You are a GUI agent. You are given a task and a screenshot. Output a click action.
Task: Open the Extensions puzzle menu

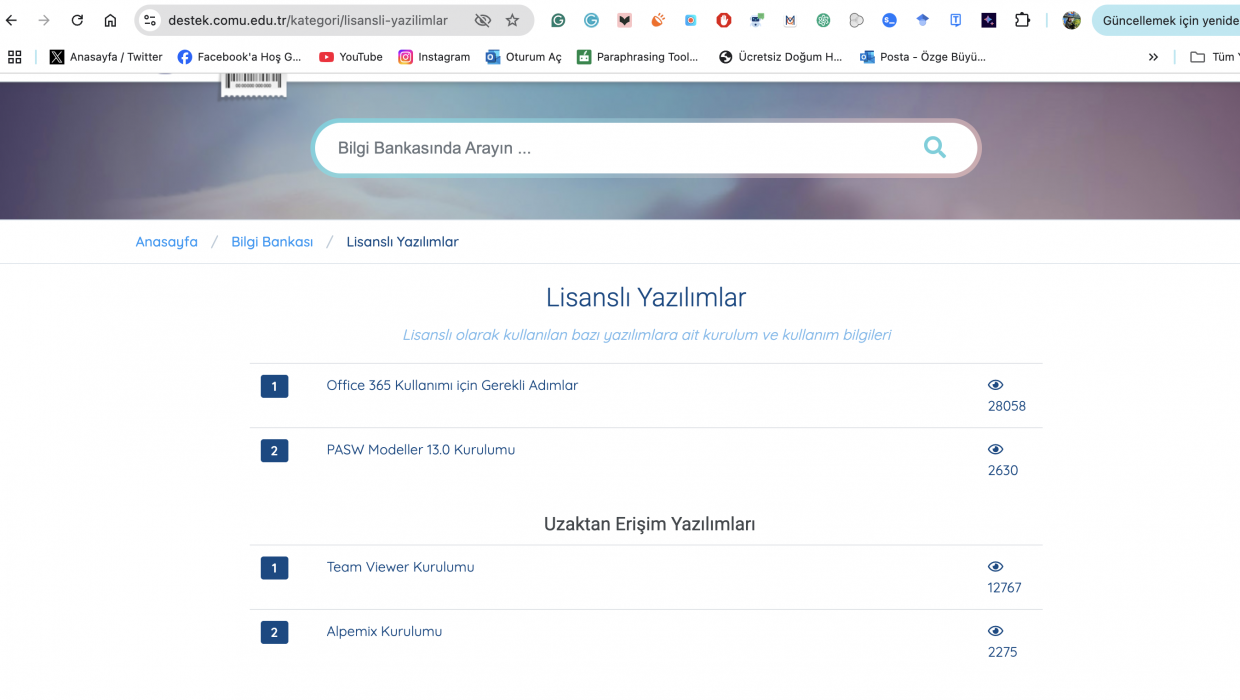click(1022, 20)
